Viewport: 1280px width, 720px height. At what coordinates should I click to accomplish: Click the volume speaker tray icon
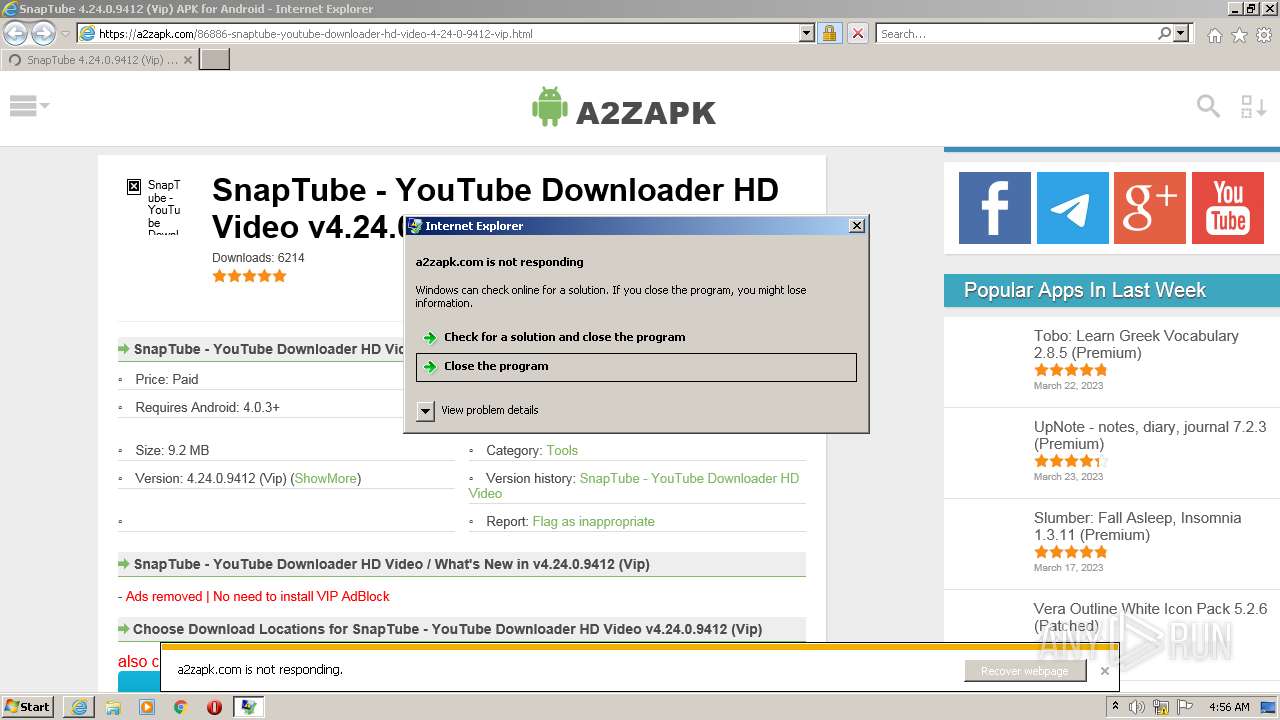(1137, 707)
